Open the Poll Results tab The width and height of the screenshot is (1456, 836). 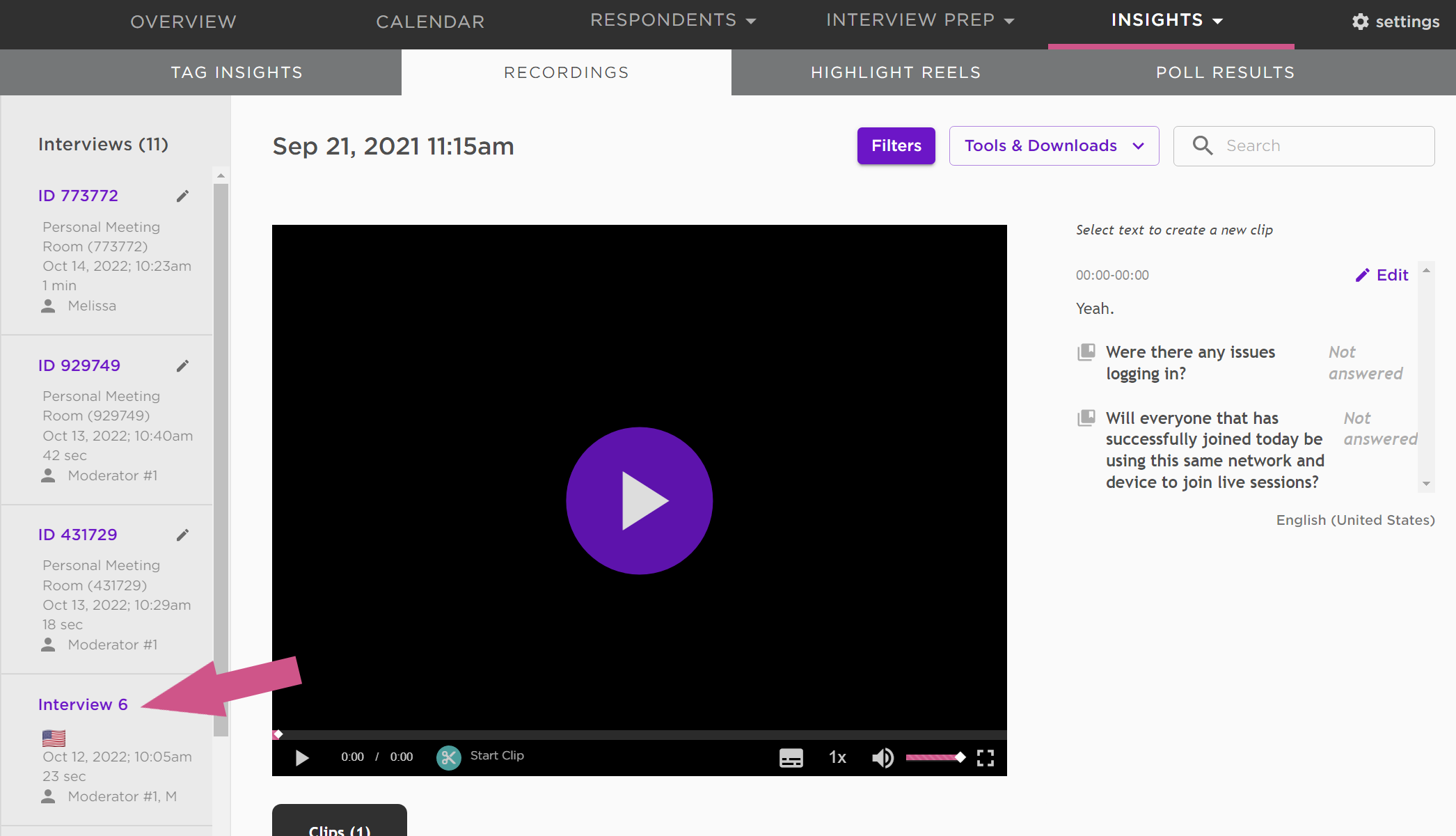1225,72
